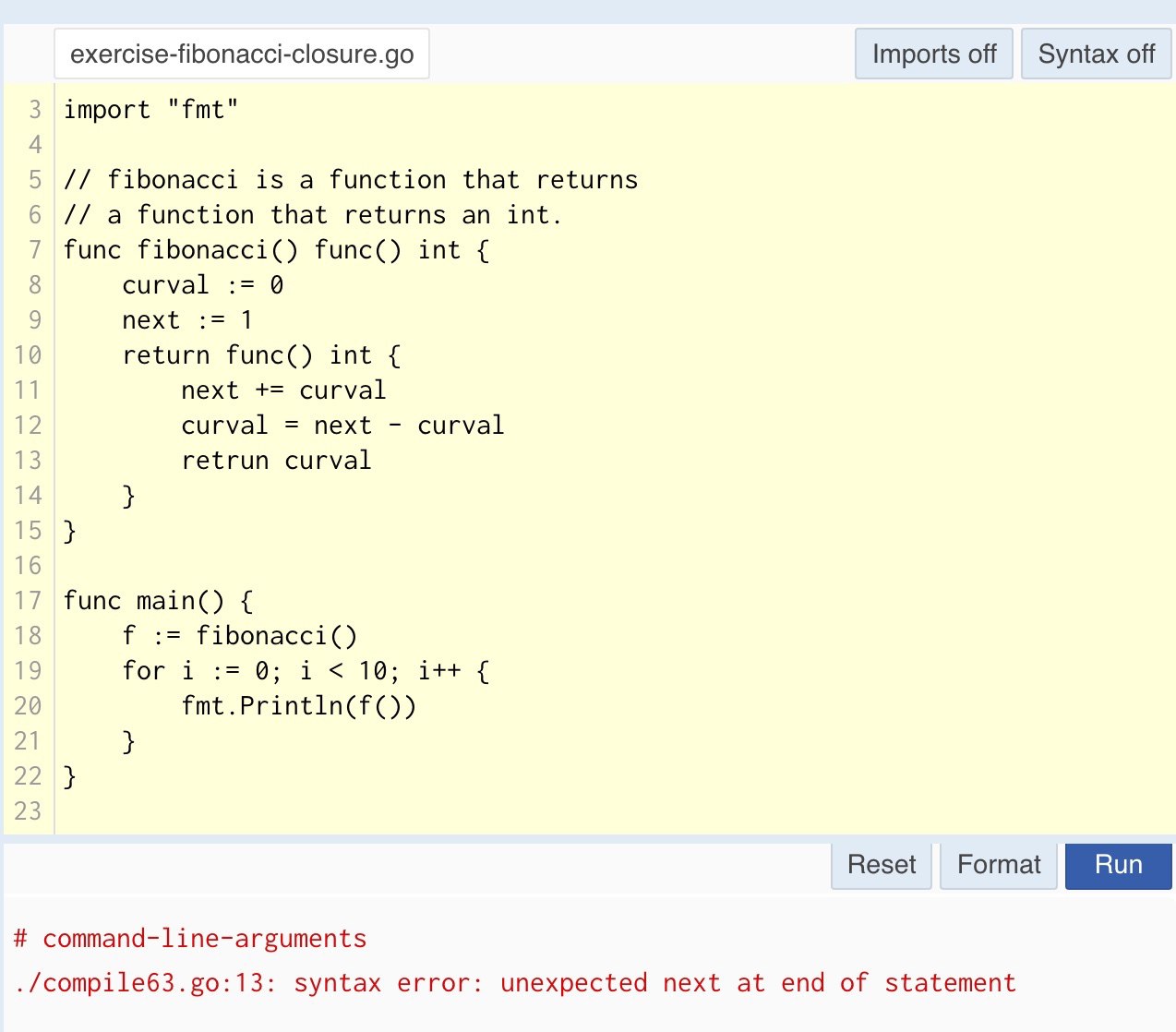Viewport: 1176px width, 1032px height.
Task: Click the '// fibonacci is a function' comment
Action: point(351,180)
